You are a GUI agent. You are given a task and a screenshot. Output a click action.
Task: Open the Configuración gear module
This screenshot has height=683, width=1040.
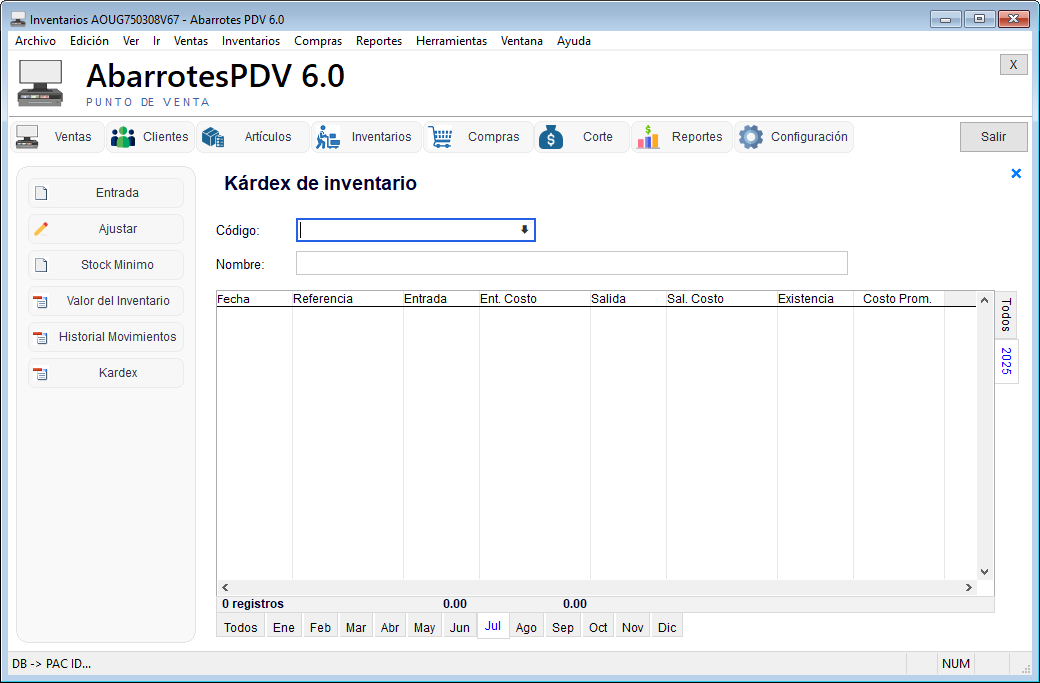[794, 137]
